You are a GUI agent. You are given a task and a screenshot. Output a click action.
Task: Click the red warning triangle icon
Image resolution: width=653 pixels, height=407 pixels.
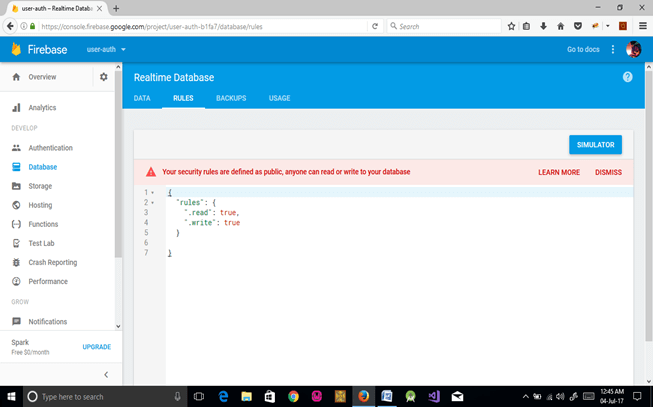pyautogui.click(x=151, y=172)
